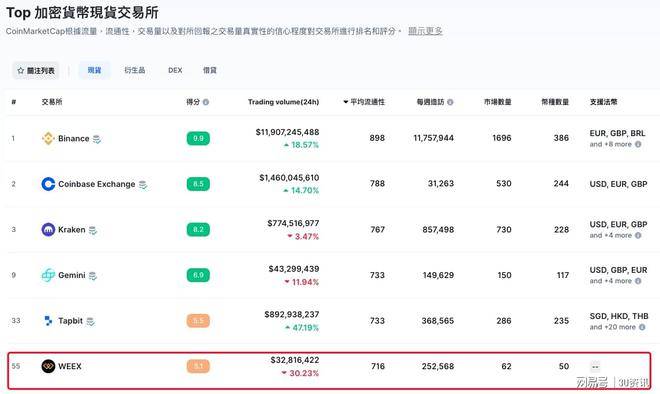Click the reserves stack icon beside Binance
Image resolution: width=660 pixels, height=394 pixels.
point(97,139)
